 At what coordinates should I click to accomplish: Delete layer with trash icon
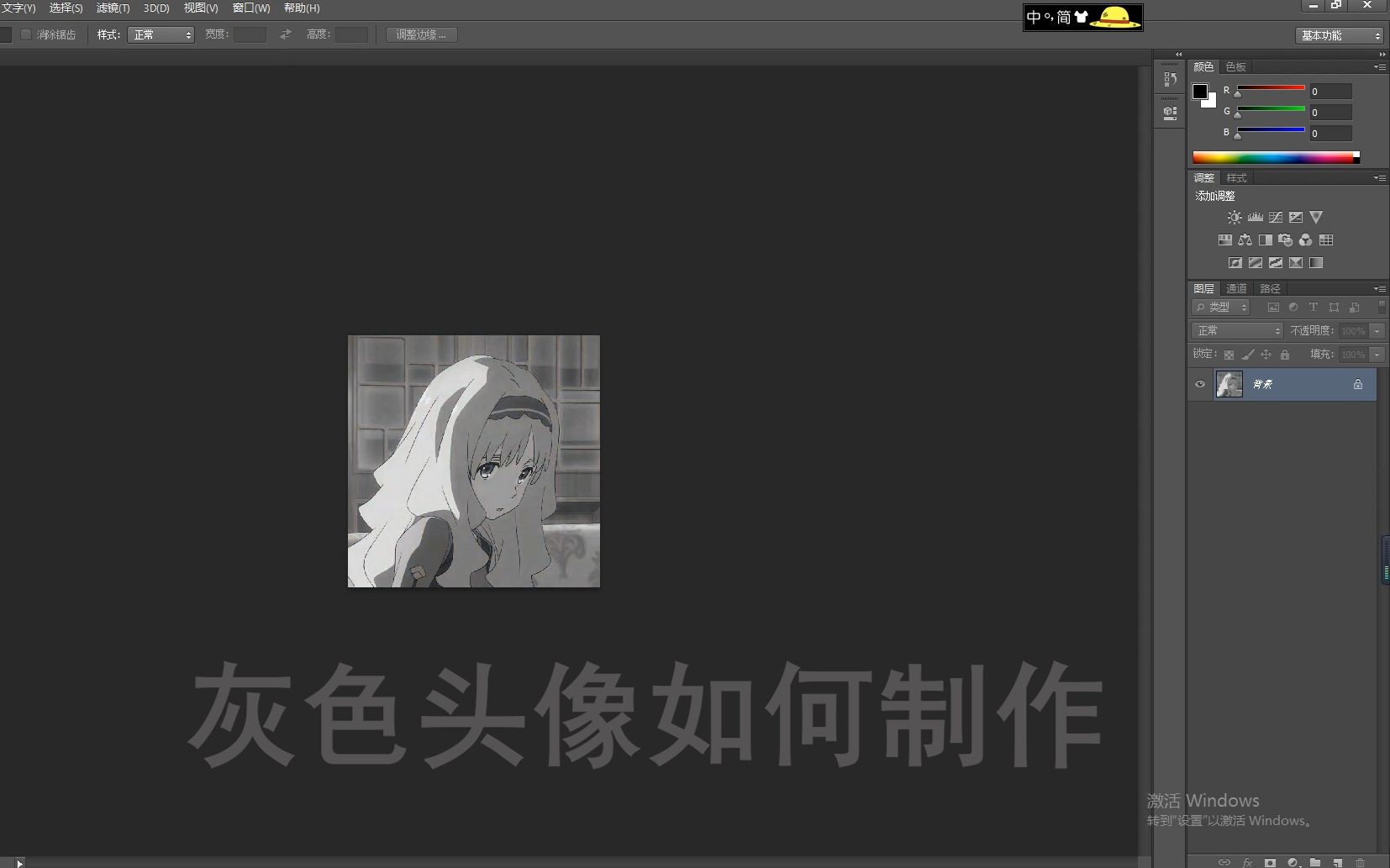1360,862
